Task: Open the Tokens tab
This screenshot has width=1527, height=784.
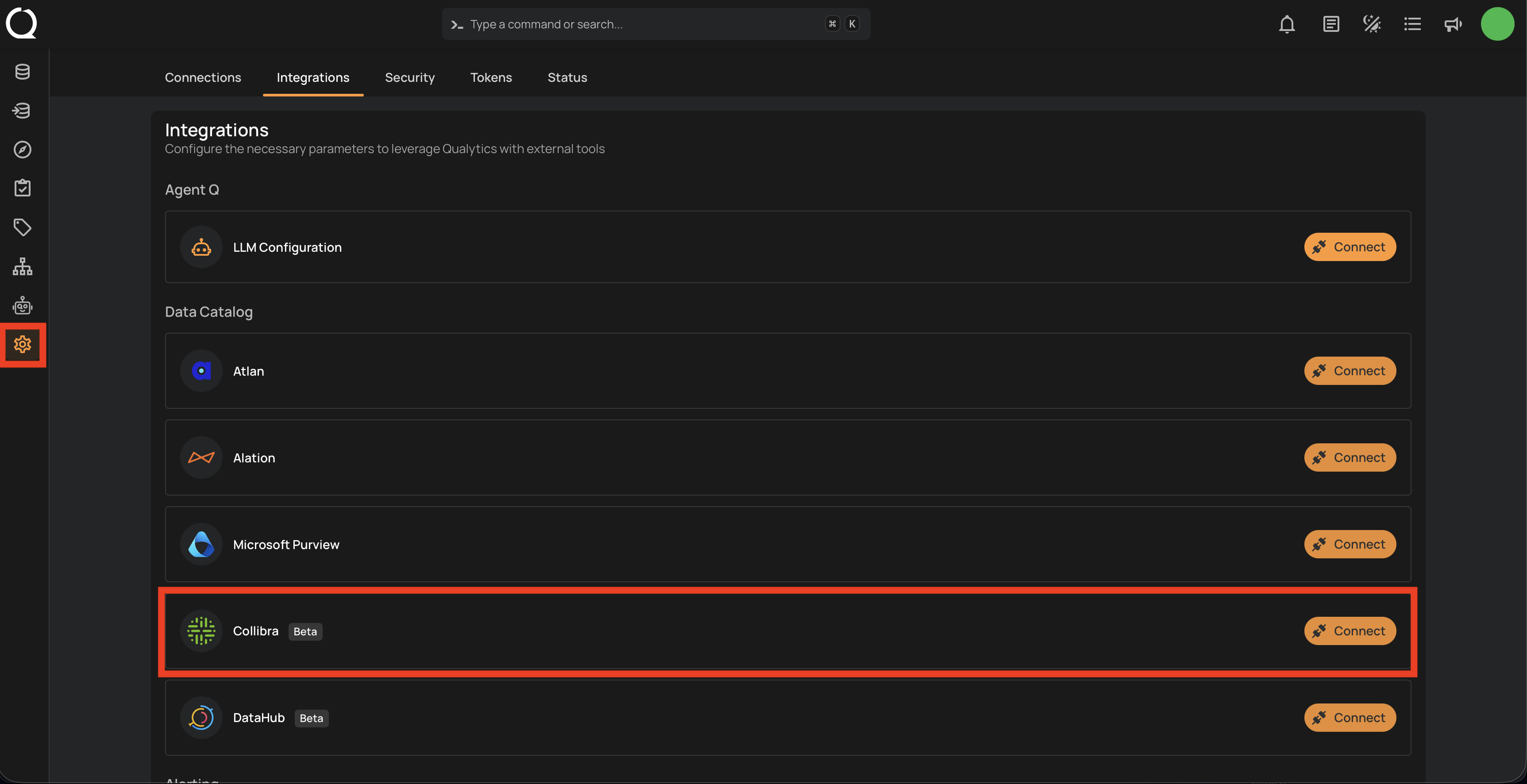Action: click(491, 77)
